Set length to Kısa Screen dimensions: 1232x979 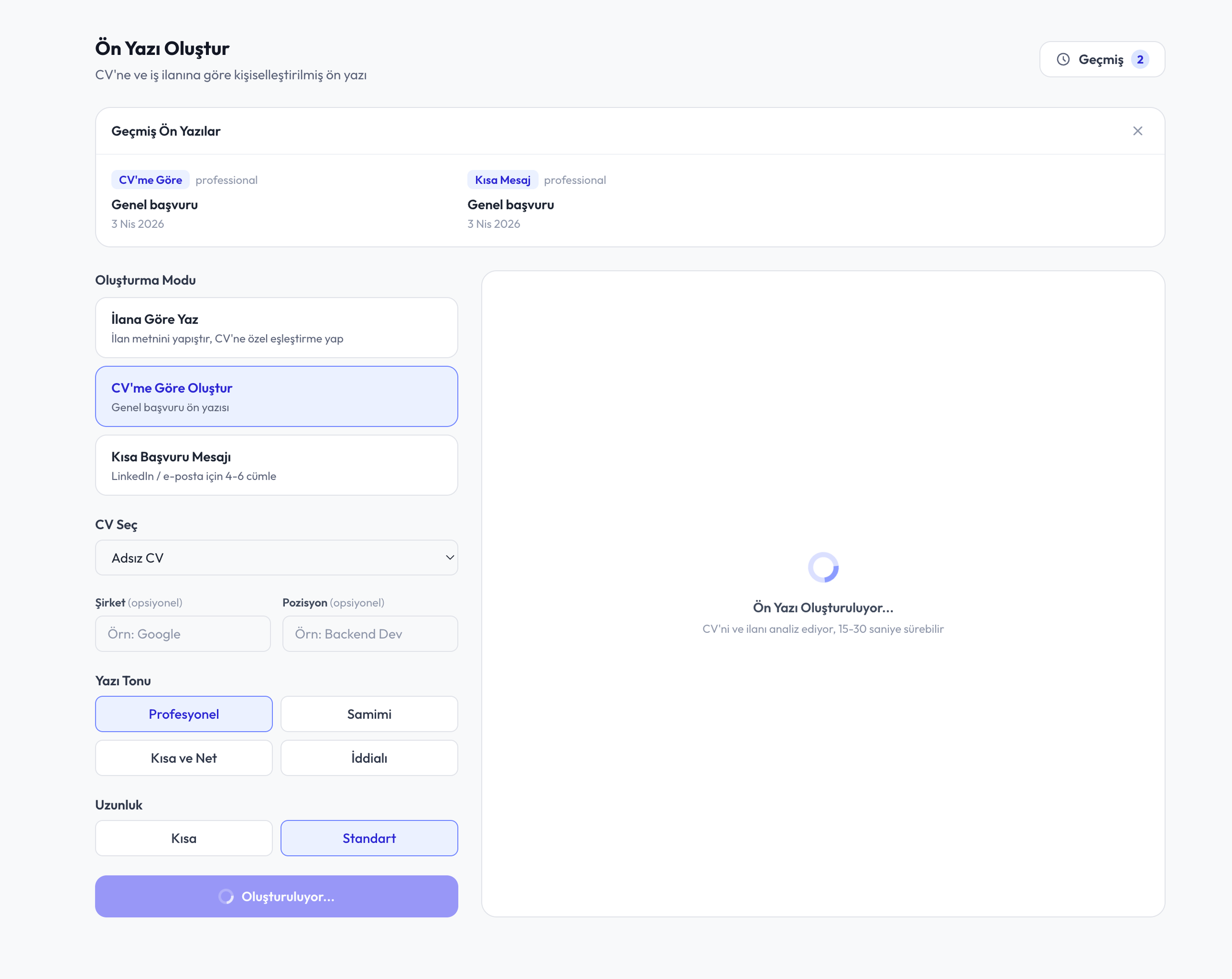click(184, 838)
